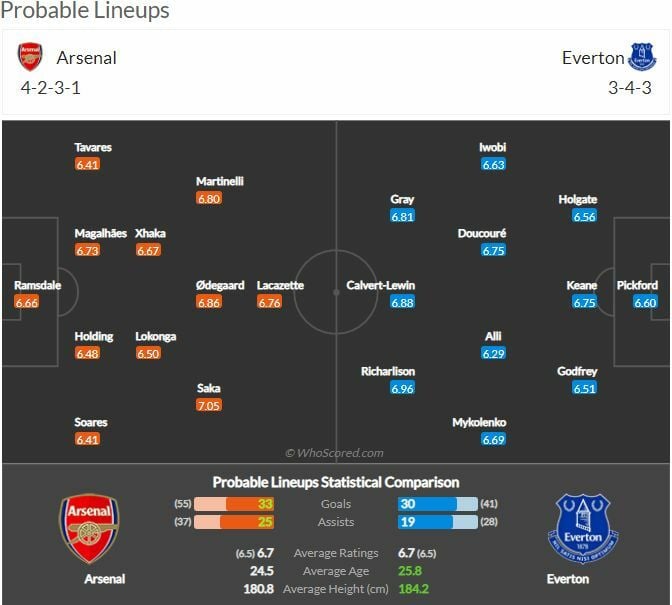
Task: Select player Martinelli on the pitch
Action: click(220, 181)
